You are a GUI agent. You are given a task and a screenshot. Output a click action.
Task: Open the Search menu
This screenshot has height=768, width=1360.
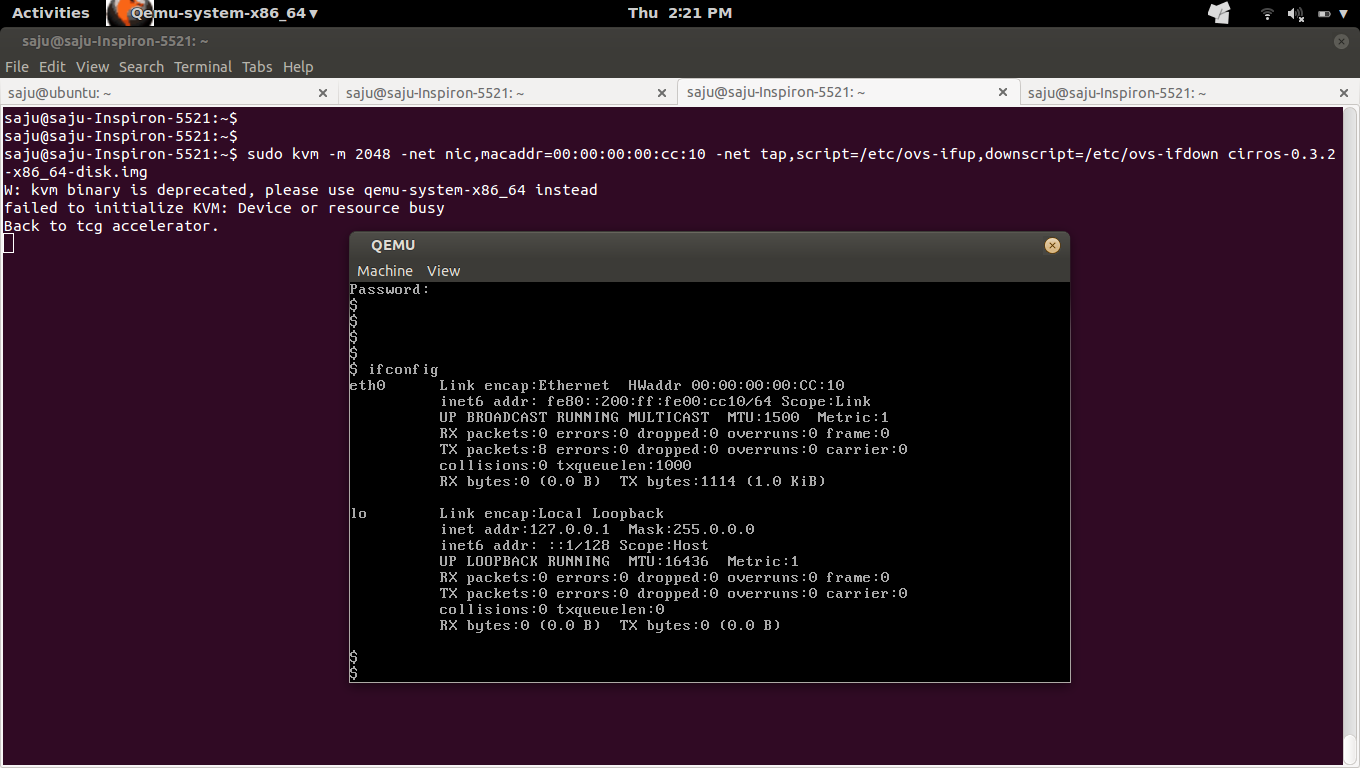click(x=141, y=66)
